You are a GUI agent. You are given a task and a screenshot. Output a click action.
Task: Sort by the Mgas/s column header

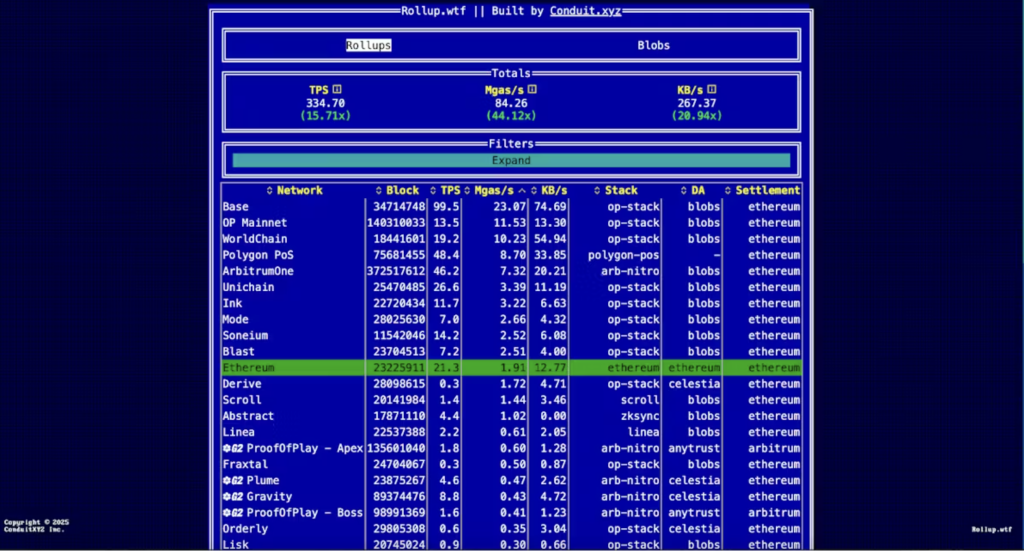[x=497, y=190]
